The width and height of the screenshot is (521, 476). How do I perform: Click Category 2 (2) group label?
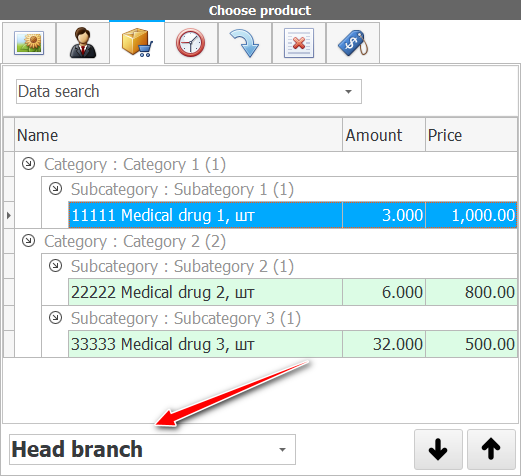point(135,241)
